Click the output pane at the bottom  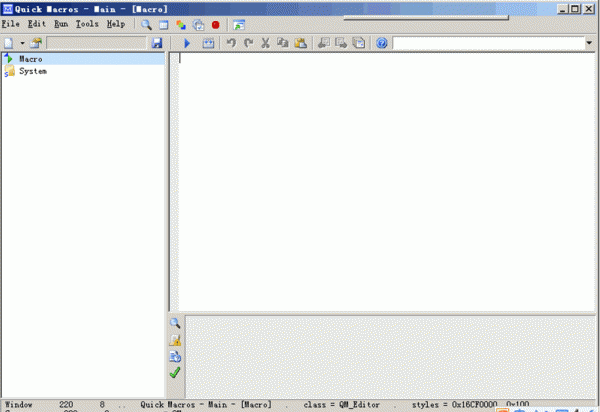point(391,357)
